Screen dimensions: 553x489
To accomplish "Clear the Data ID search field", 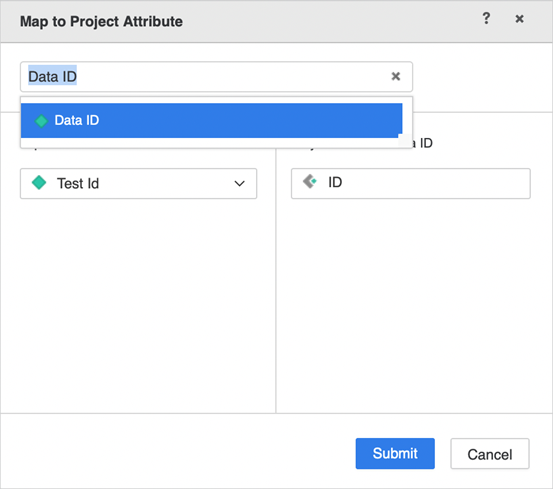I will click(x=396, y=76).
